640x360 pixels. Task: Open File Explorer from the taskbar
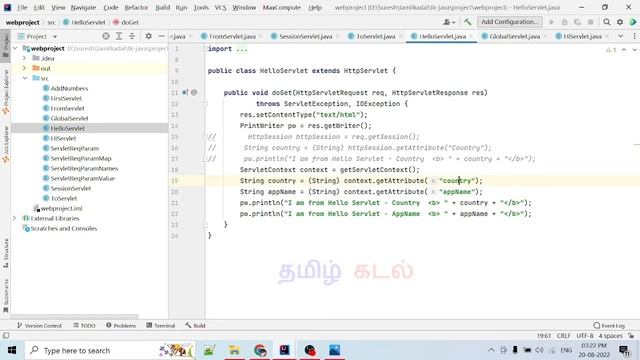234,350
